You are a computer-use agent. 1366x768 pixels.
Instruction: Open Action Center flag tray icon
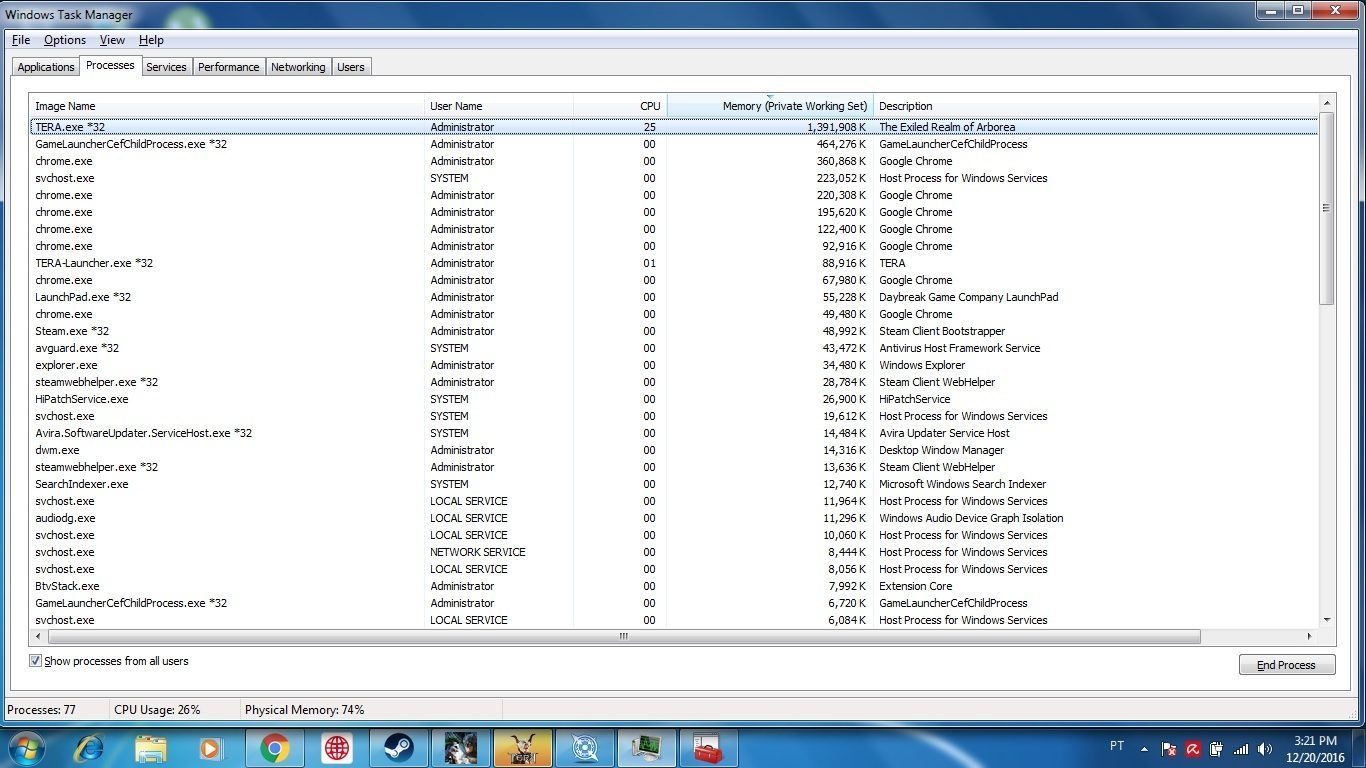pos(1169,748)
